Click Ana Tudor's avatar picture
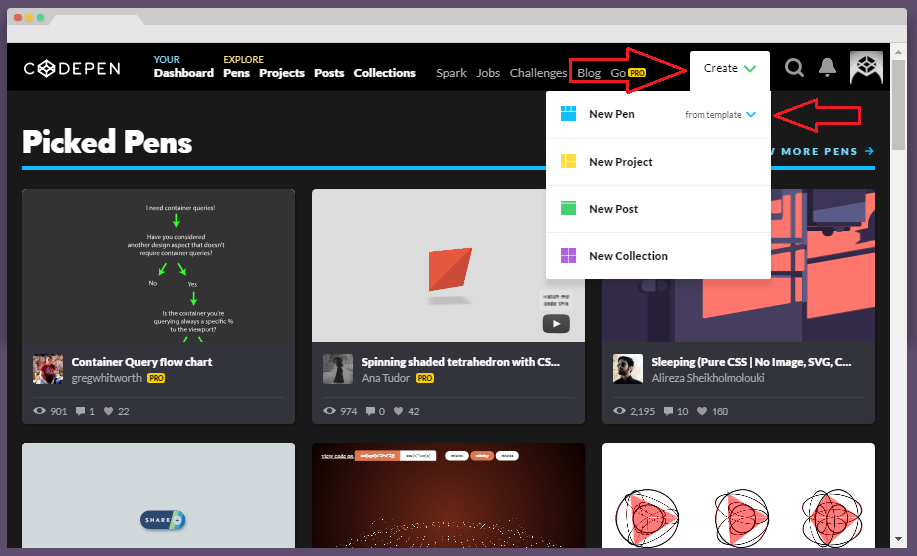This screenshot has width=917, height=556. pos(338,369)
